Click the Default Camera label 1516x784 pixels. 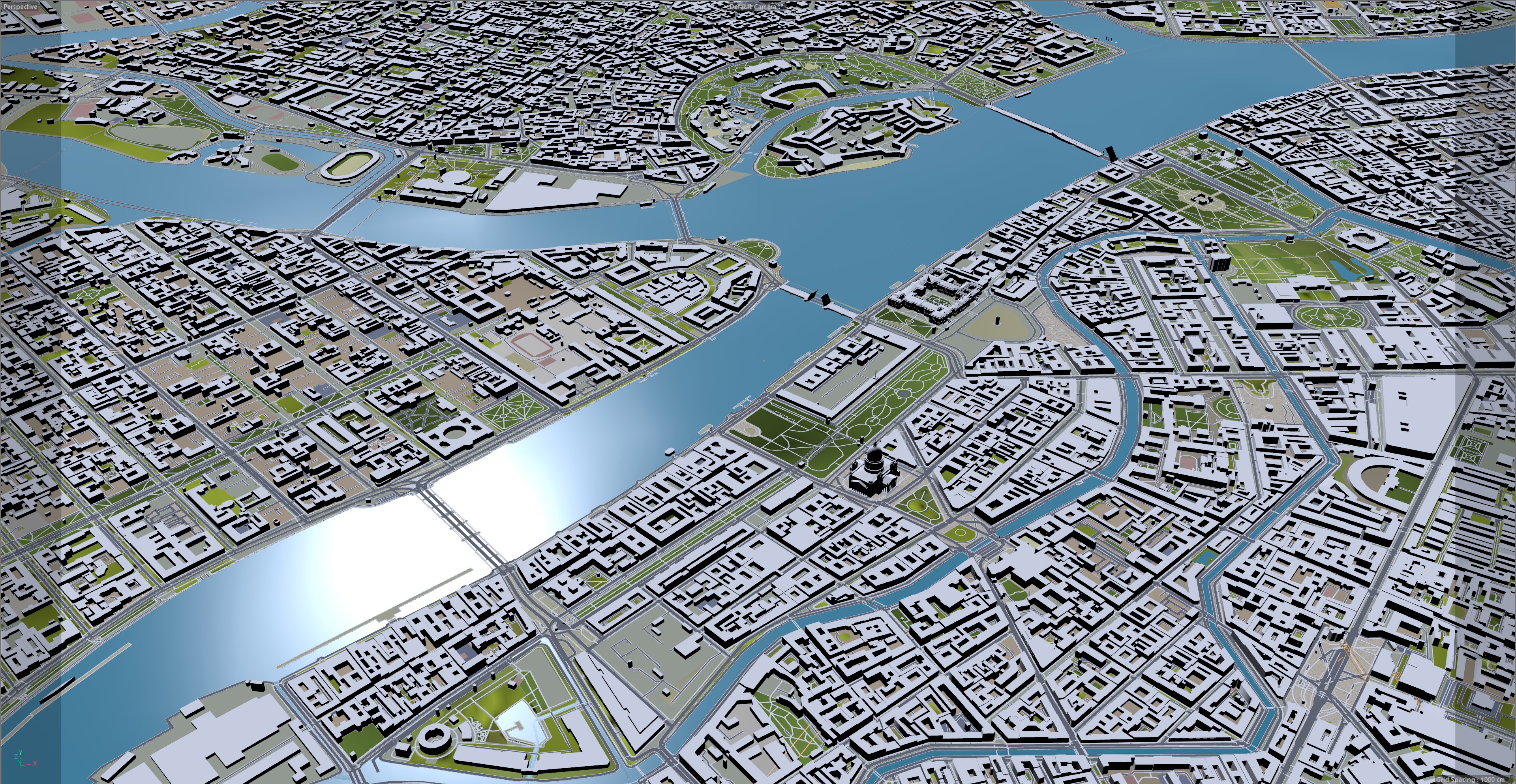(753, 6)
